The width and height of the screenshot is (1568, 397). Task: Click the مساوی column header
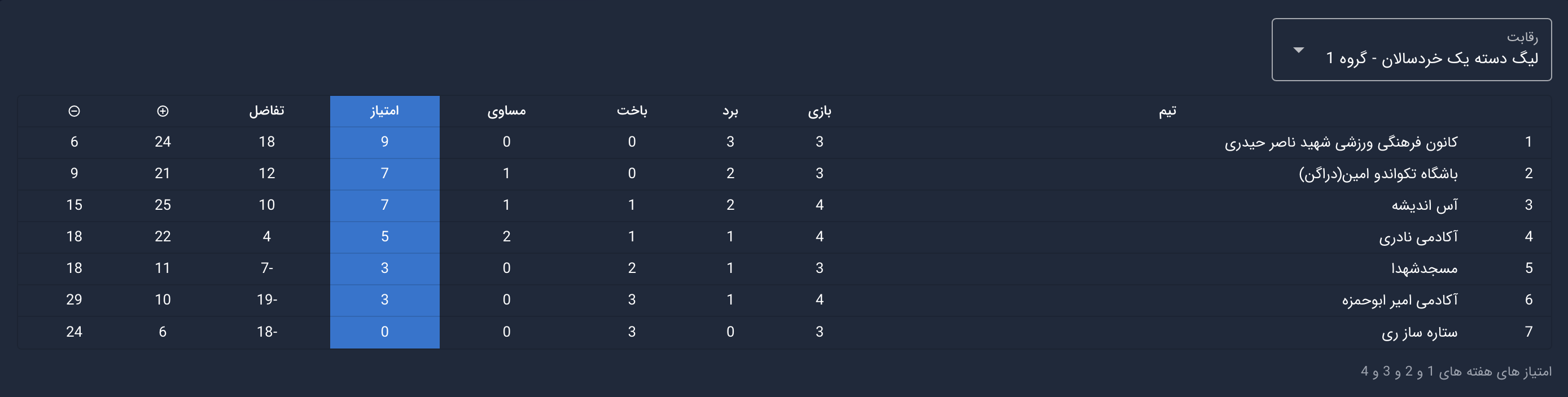506,111
